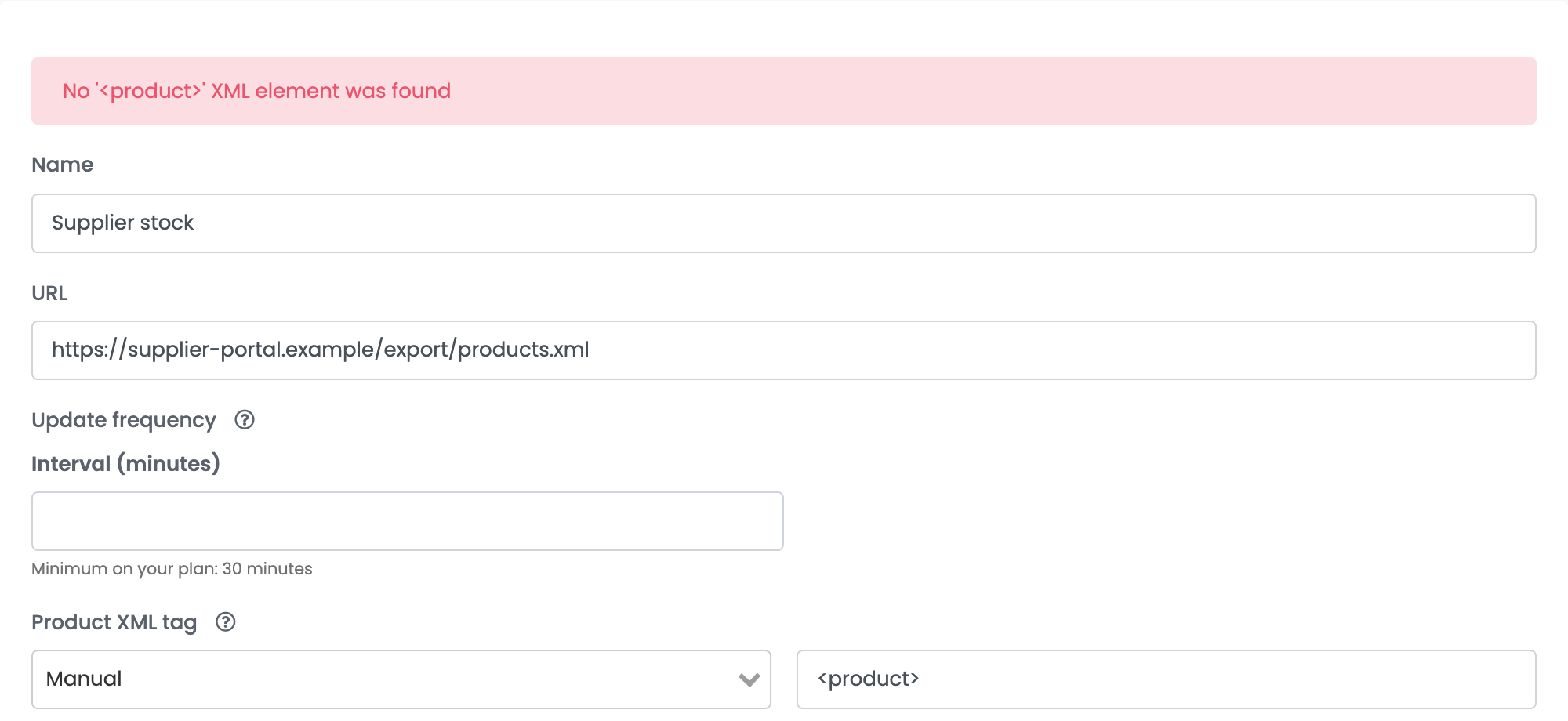Click into the URL input field

tap(784, 350)
